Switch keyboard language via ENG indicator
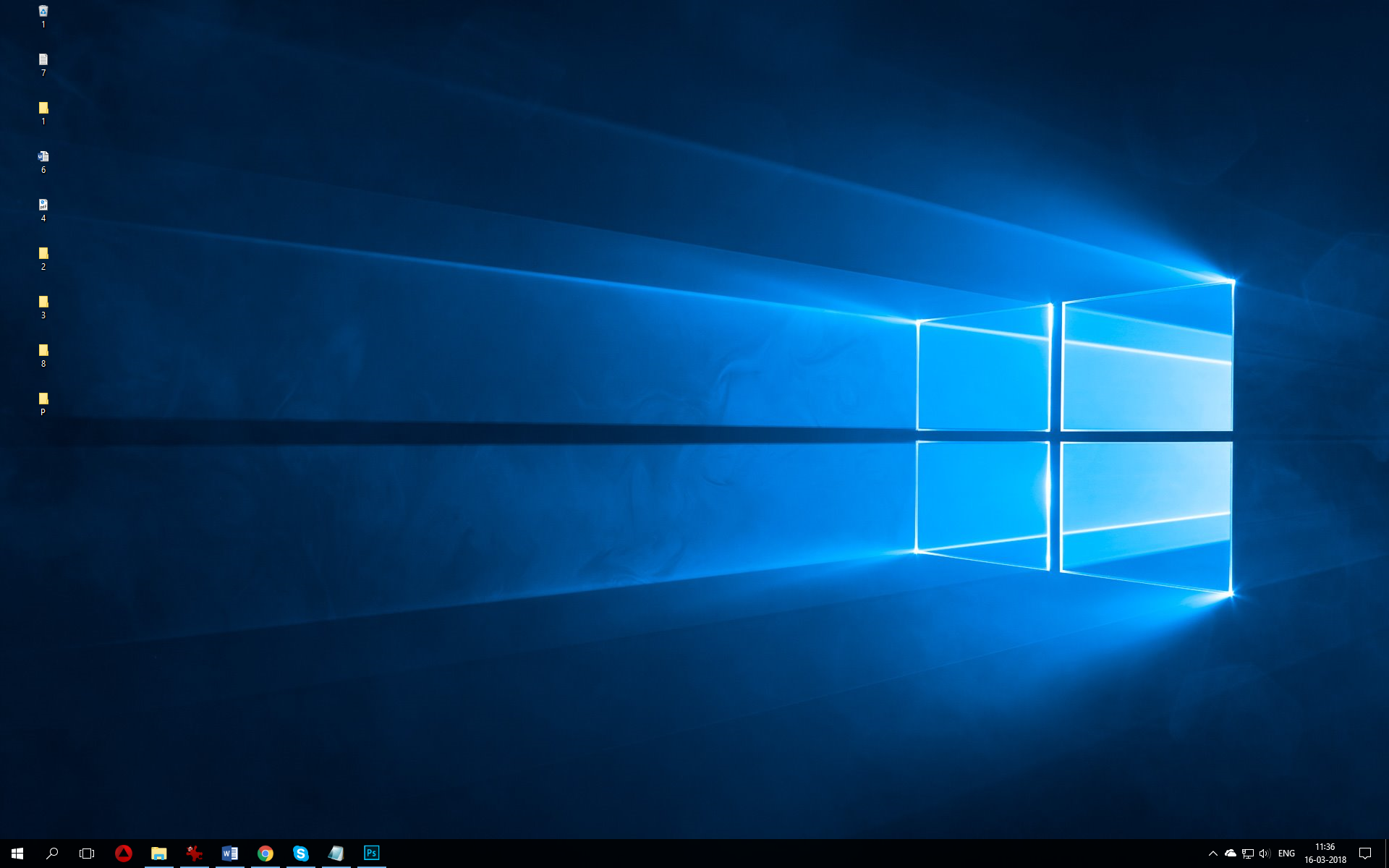The height and width of the screenshot is (868, 1389). 1288,854
